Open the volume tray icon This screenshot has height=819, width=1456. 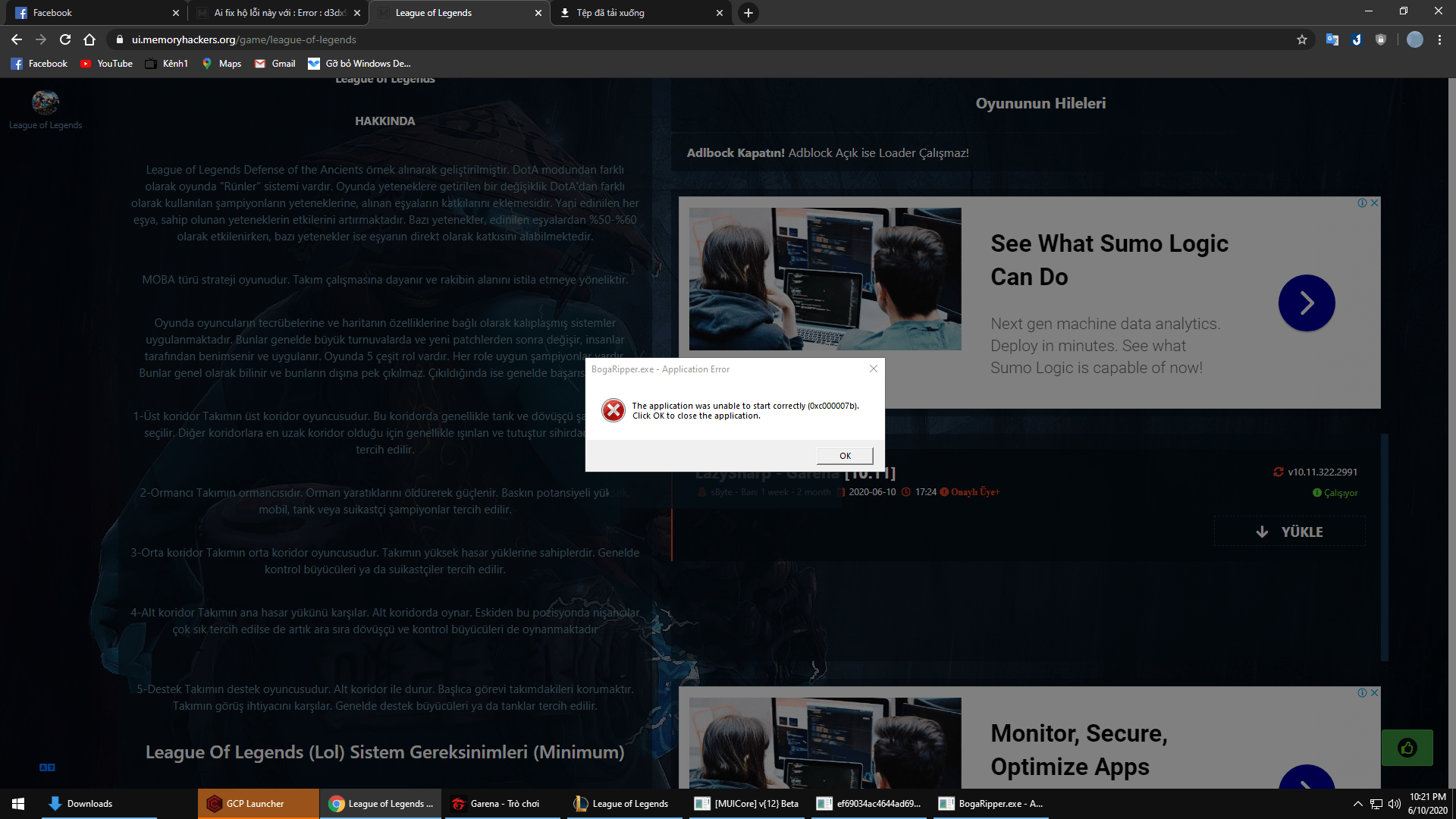pyautogui.click(x=1394, y=804)
